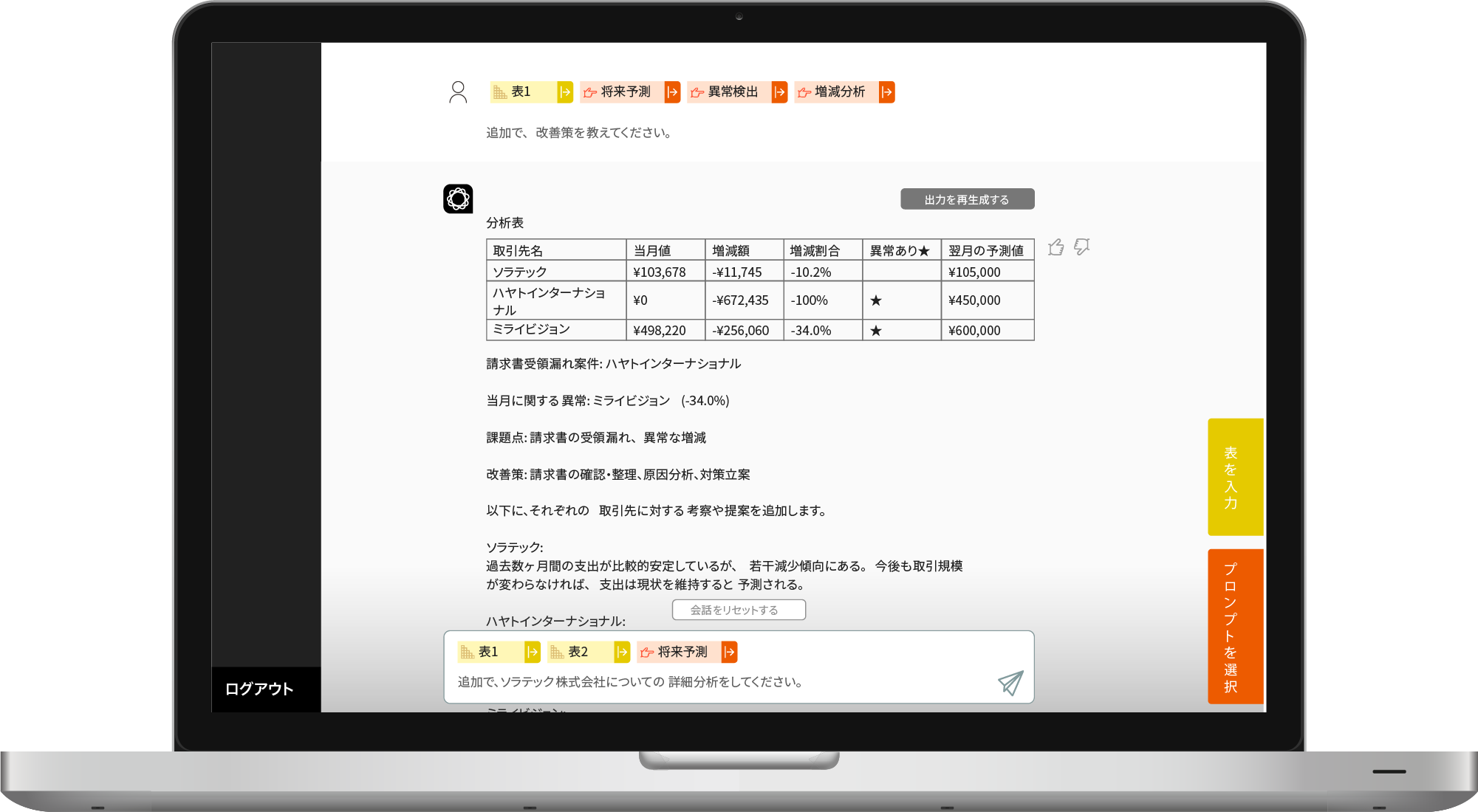Click the thumbs up feedback icon
Screen dimensions: 1478x812
(x=1056, y=247)
